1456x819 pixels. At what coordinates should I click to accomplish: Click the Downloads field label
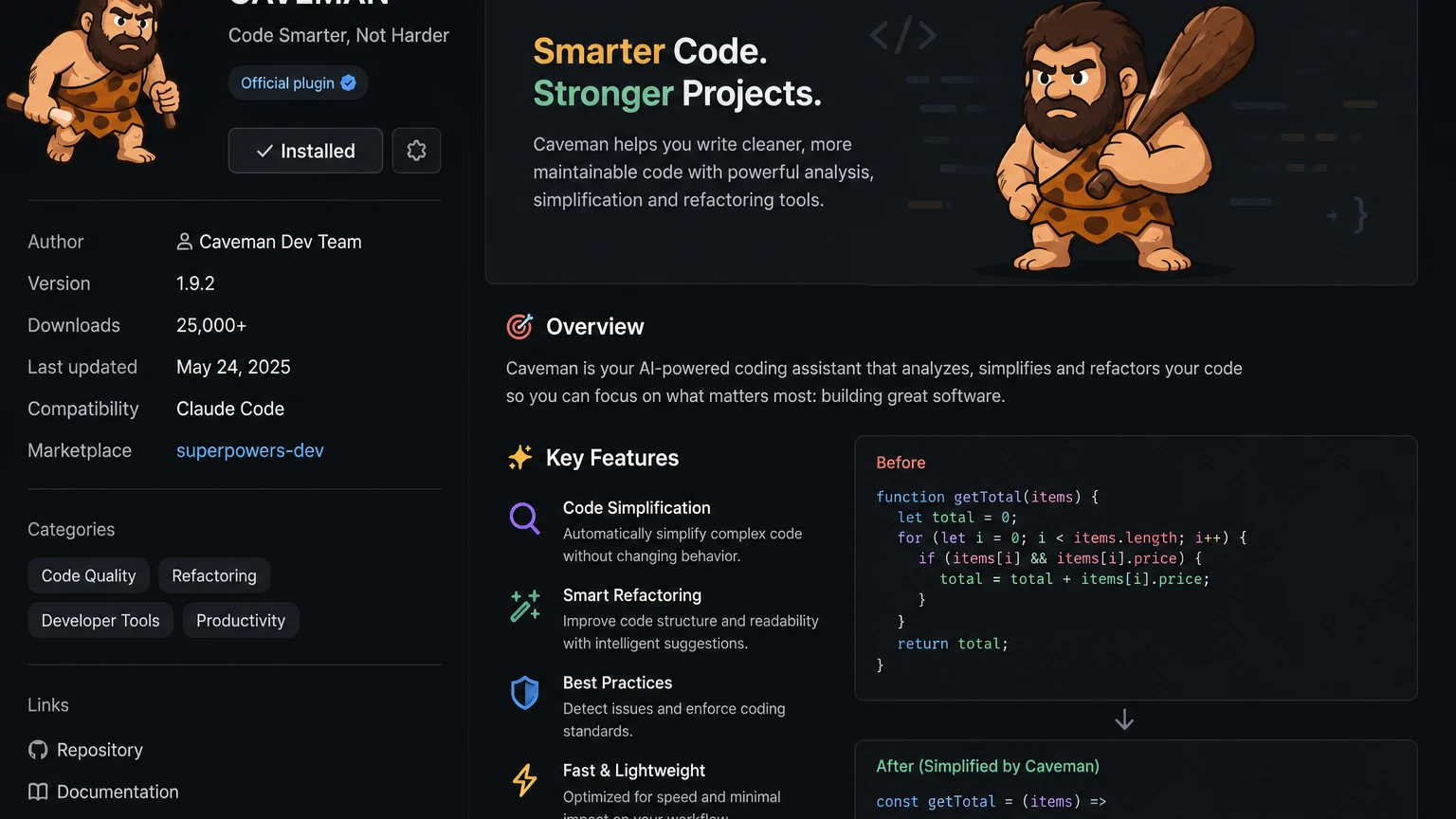(74, 325)
